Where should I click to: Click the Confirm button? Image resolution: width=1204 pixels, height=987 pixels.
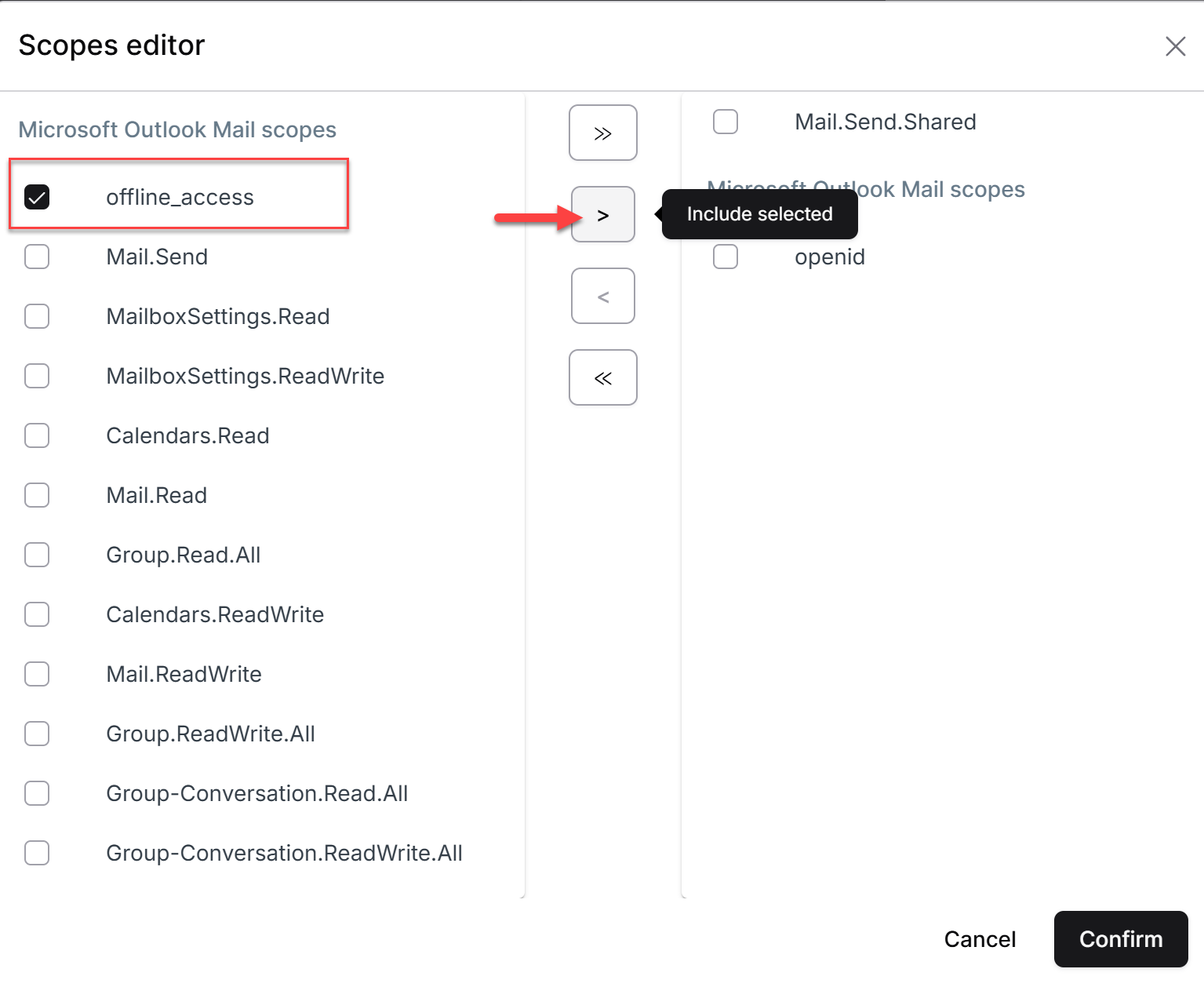click(x=1121, y=939)
